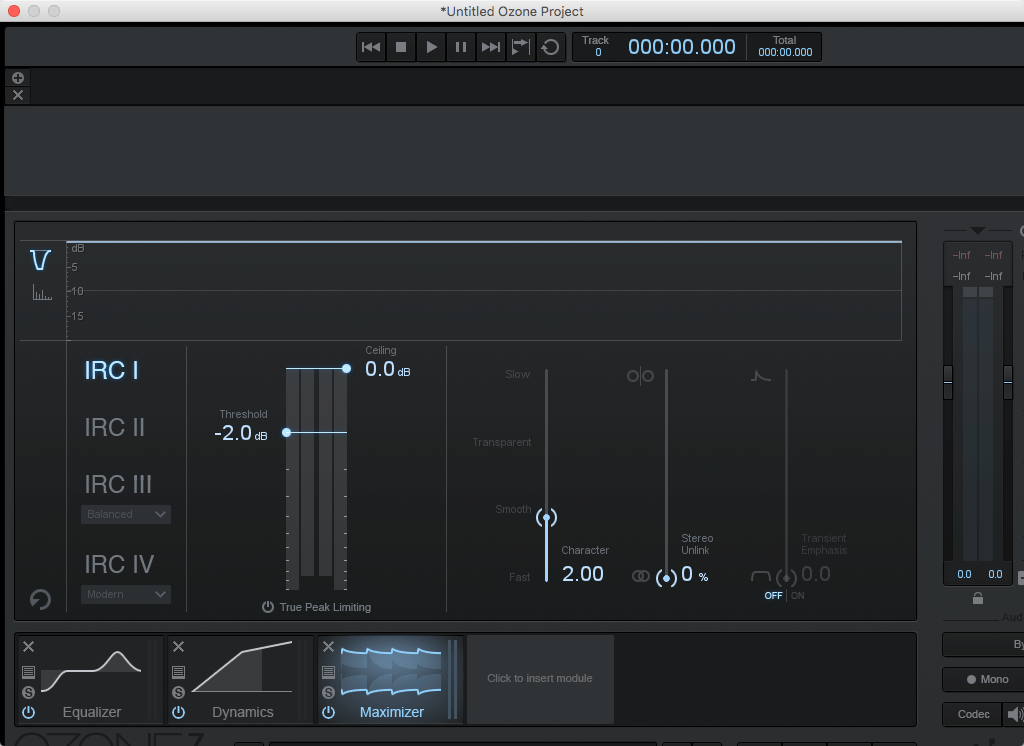The image size is (1024, 746).
Task: Click the Transient Emphasis spike icon
Action: click(760, 376)
